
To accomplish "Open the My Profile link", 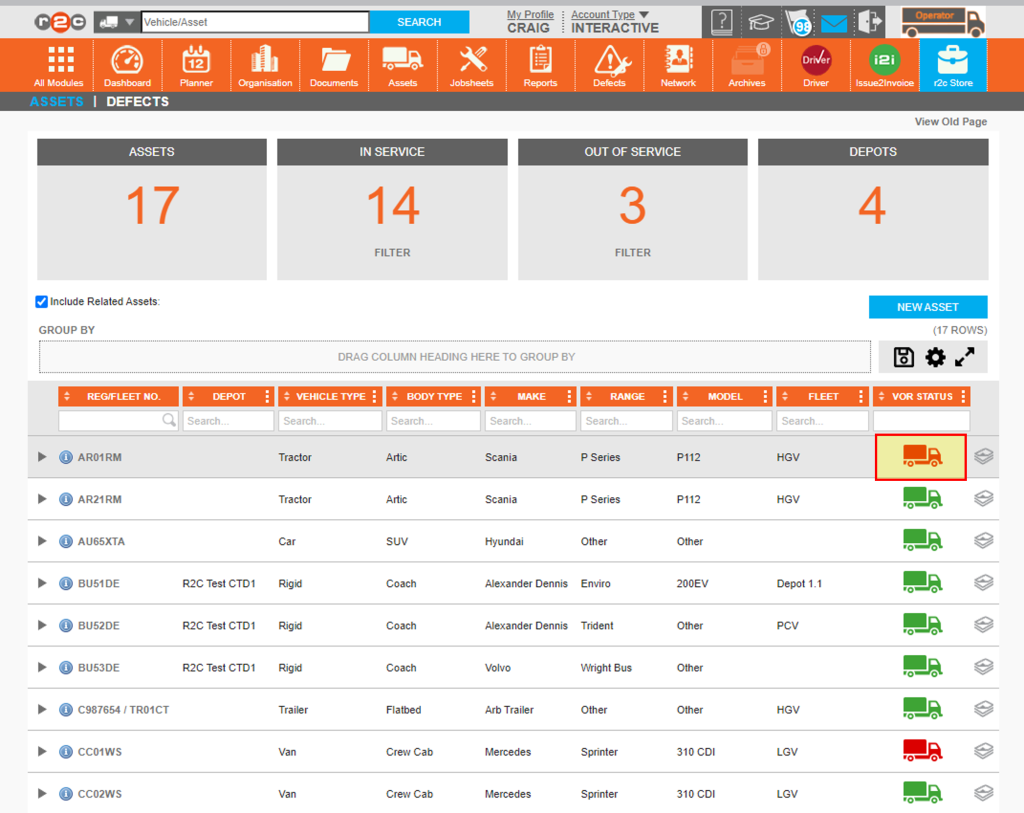I will pos(530,14).
